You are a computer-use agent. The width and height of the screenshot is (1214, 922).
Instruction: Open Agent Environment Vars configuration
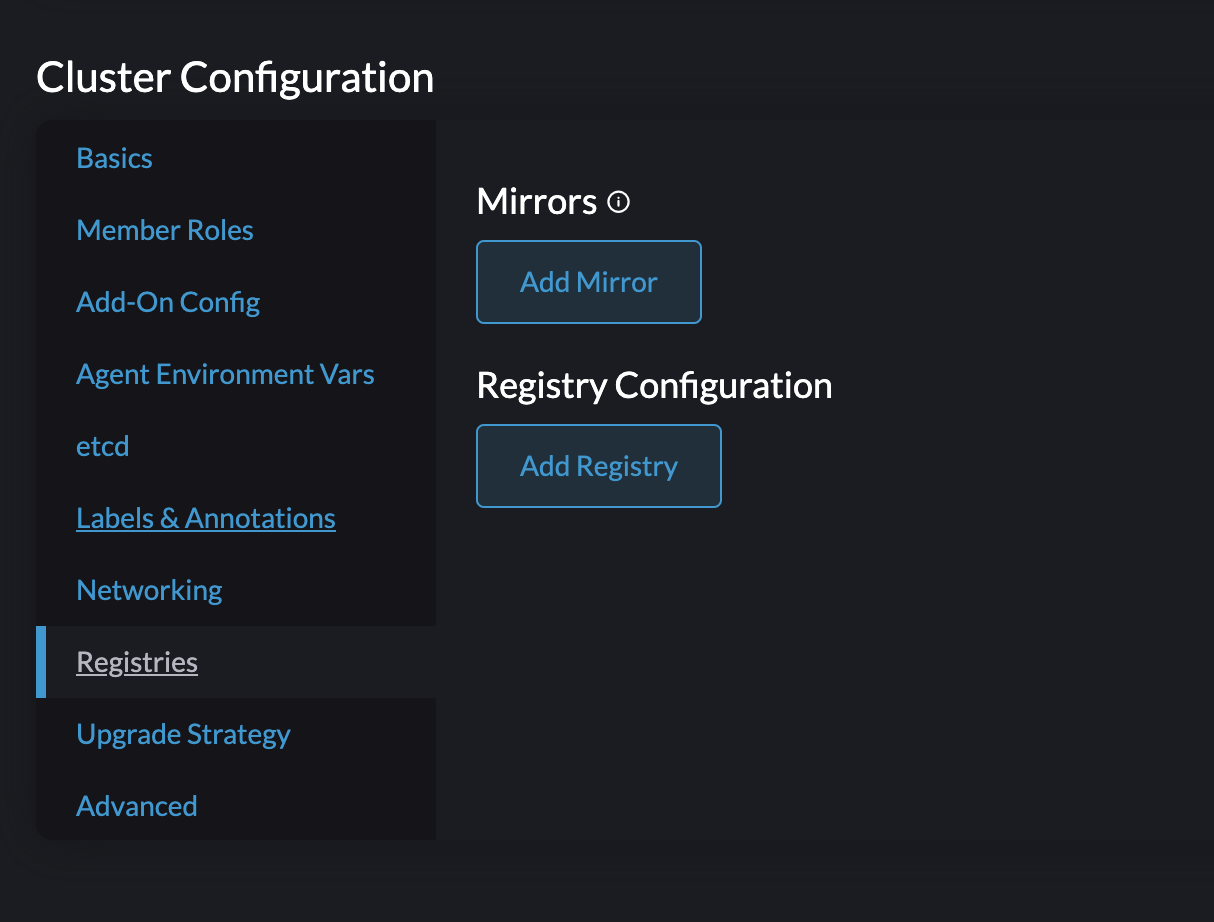click(225, 373)
